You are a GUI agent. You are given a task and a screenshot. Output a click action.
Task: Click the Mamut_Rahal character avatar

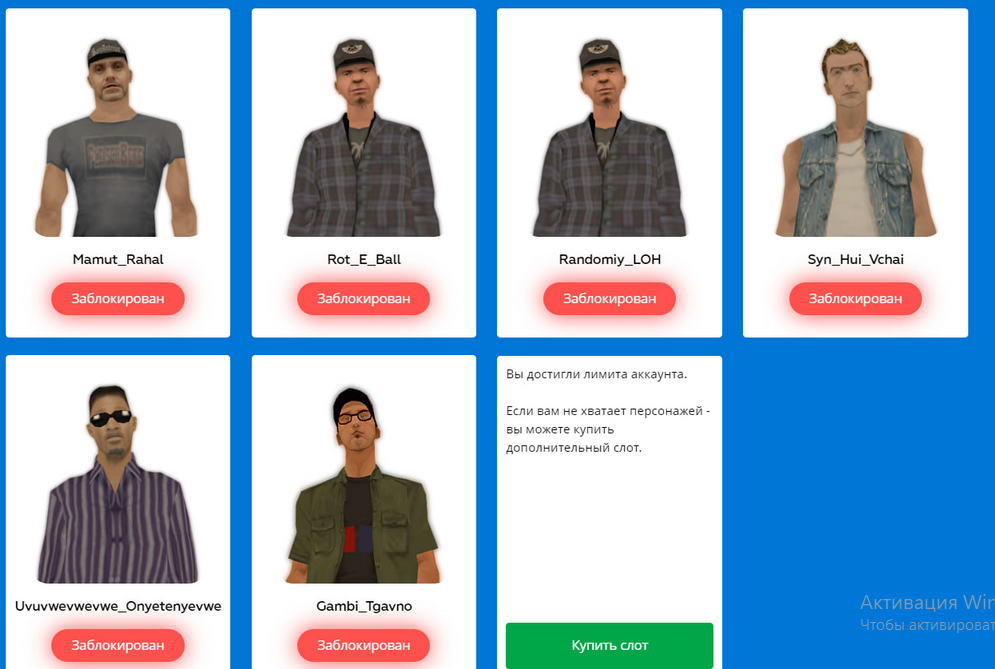click(x=117, y=137)
